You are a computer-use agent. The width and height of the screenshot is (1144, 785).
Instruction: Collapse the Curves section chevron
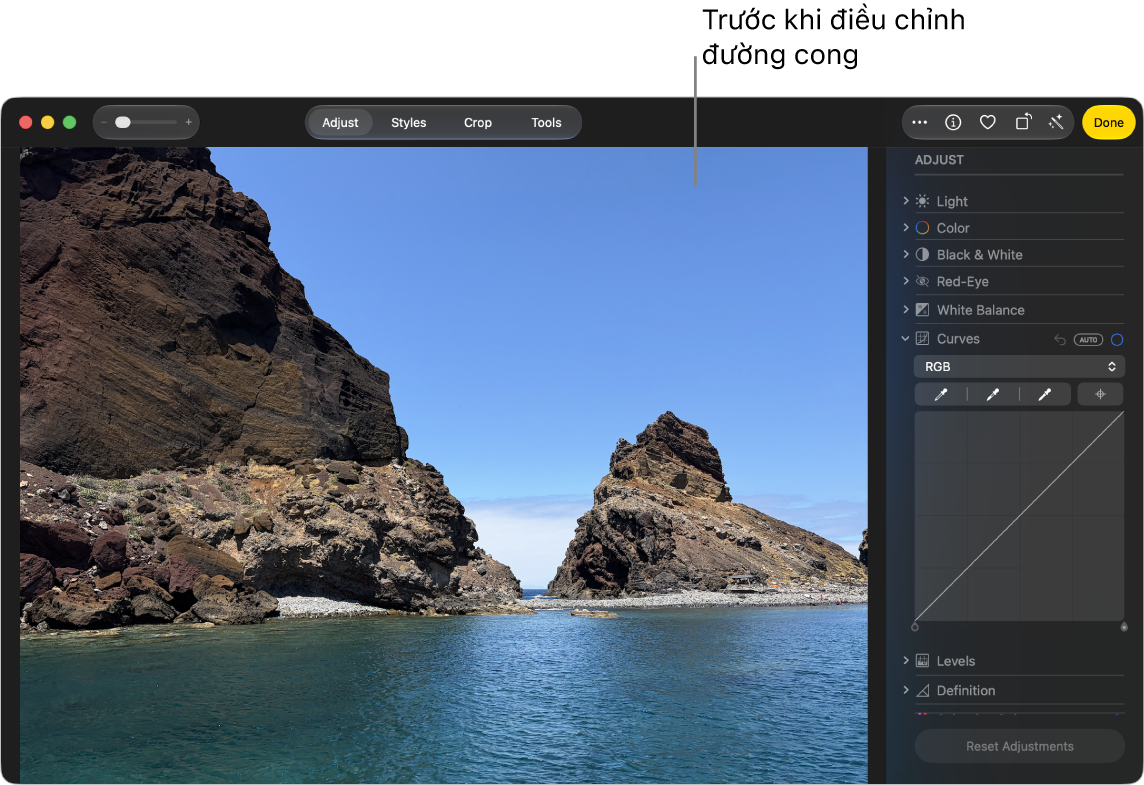pyautogui.click(x=905, y=339)
